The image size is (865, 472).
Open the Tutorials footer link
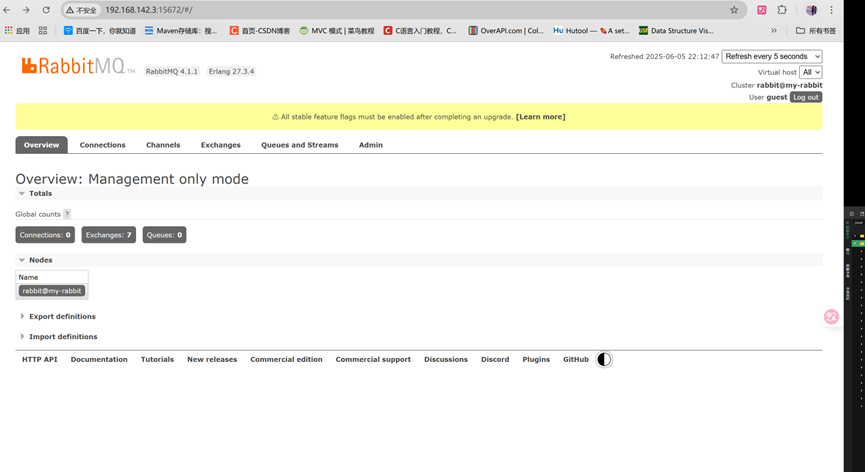(157, 360)
